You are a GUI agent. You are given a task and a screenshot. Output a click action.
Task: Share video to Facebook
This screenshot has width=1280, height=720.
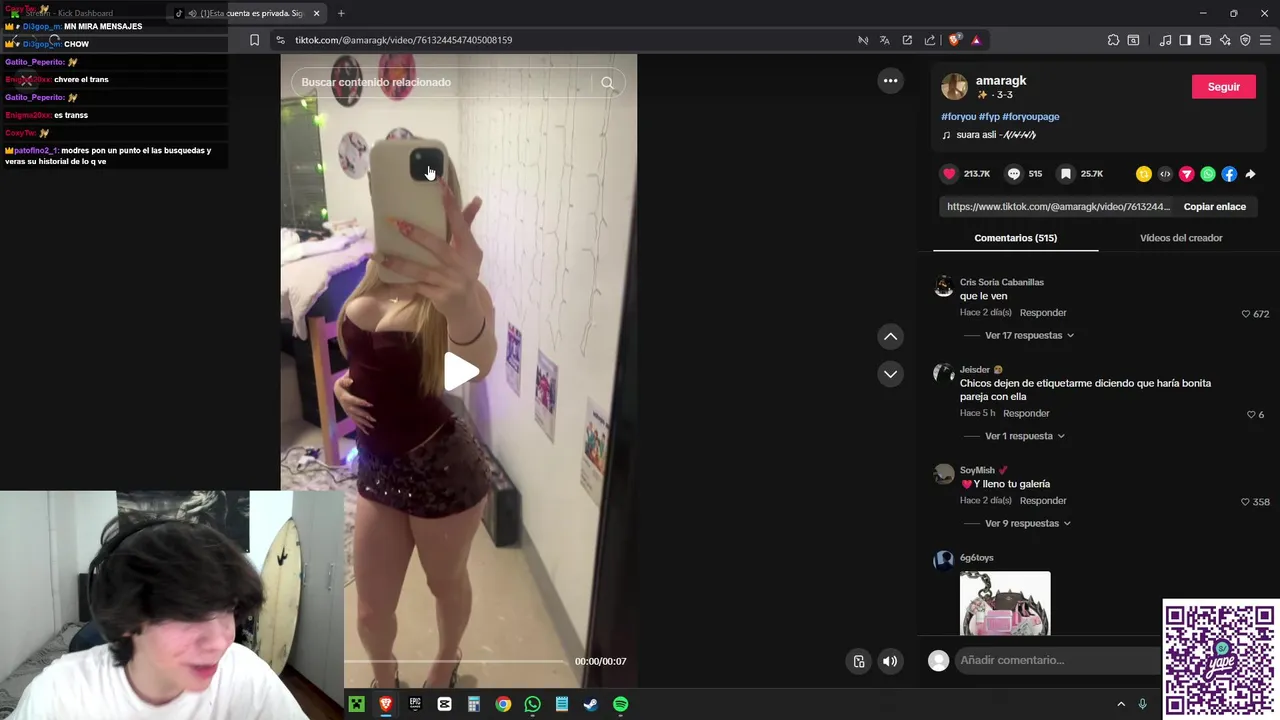(1229, 174)
